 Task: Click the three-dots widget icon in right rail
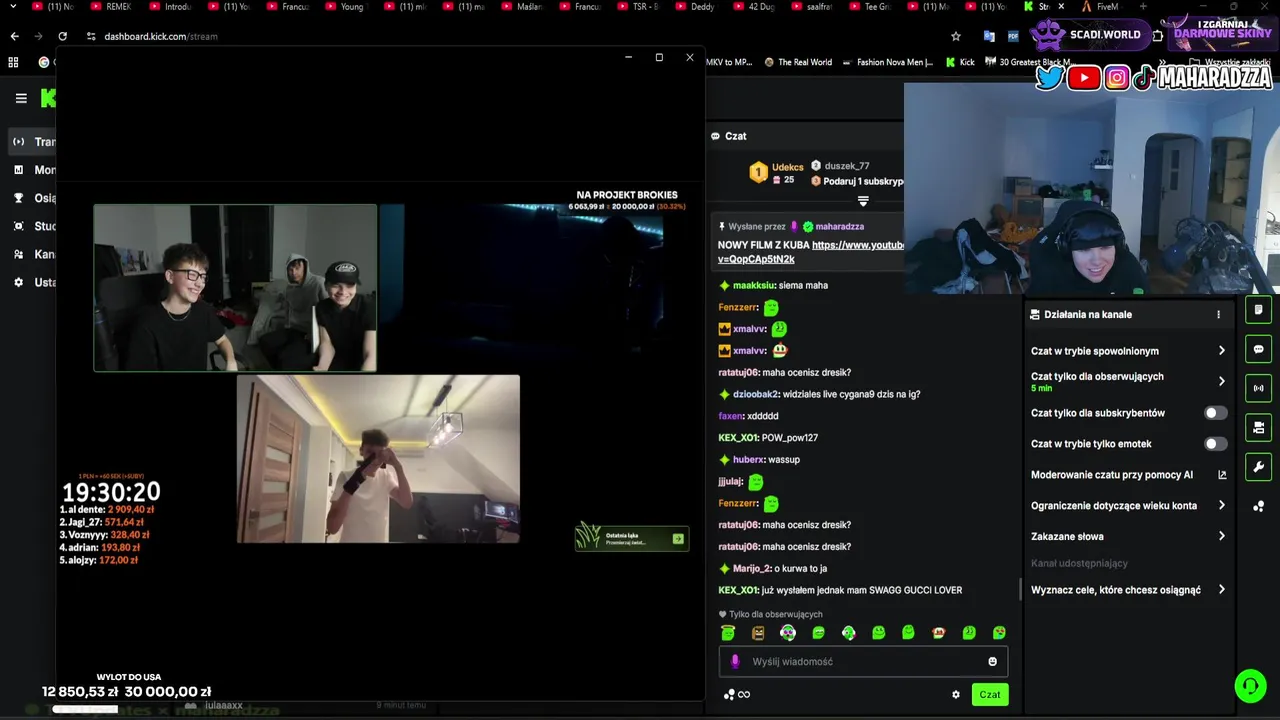click(1258, 506)
